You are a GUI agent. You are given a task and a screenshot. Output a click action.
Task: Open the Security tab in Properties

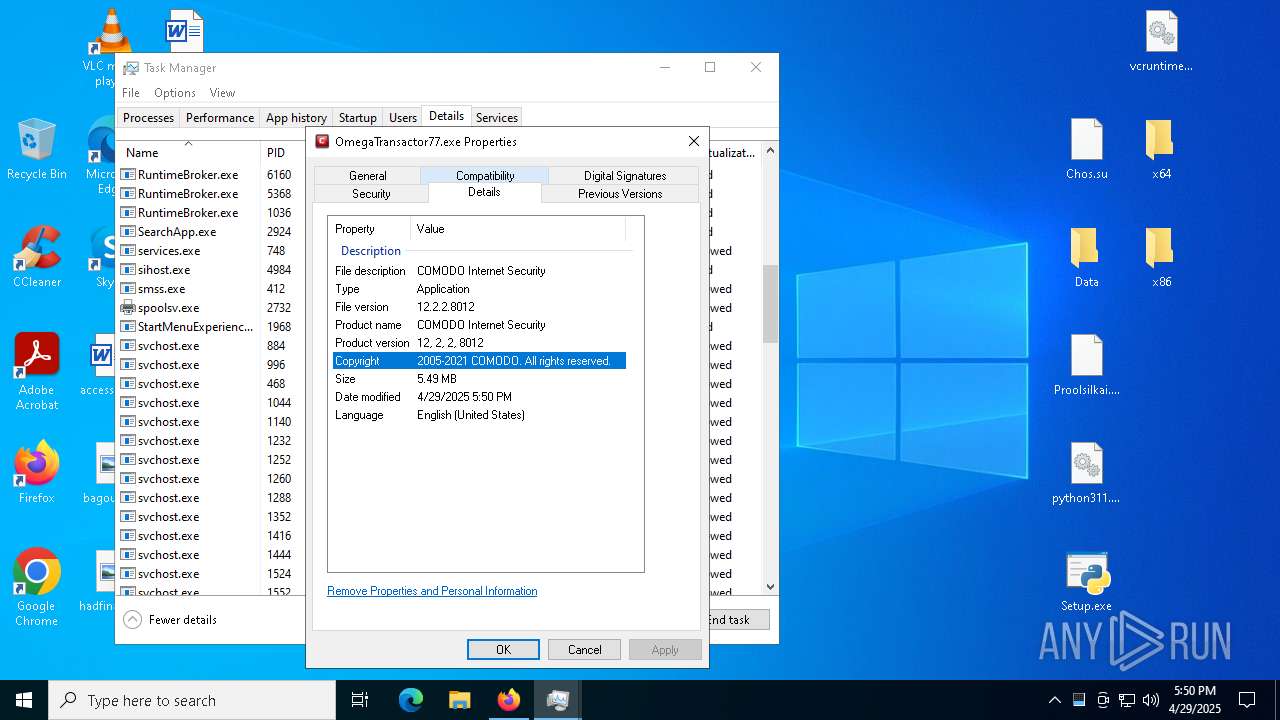[x=371, y=194]
